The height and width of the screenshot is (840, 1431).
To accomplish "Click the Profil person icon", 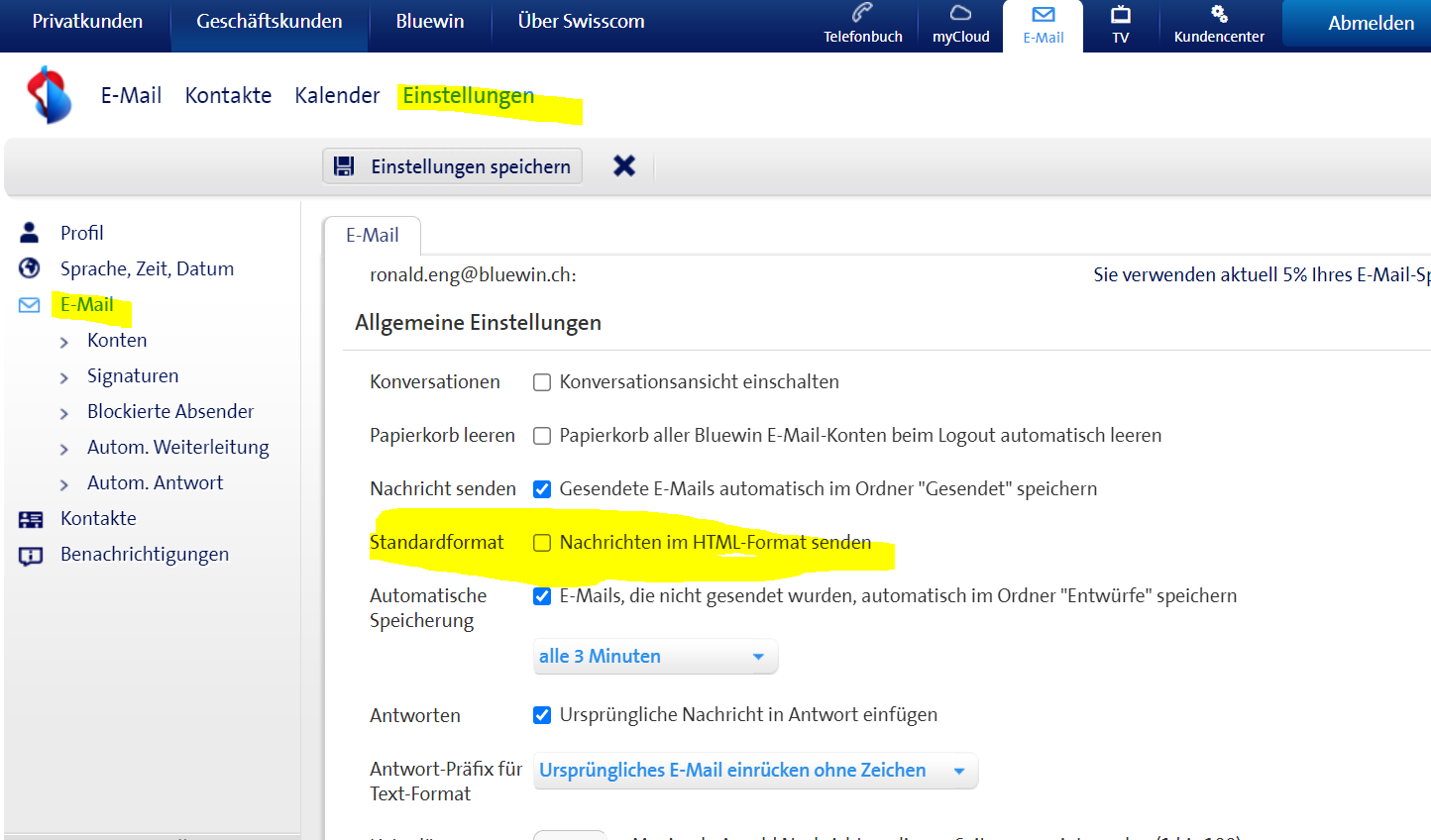I will pyautogui.click(x=30, y=233).
